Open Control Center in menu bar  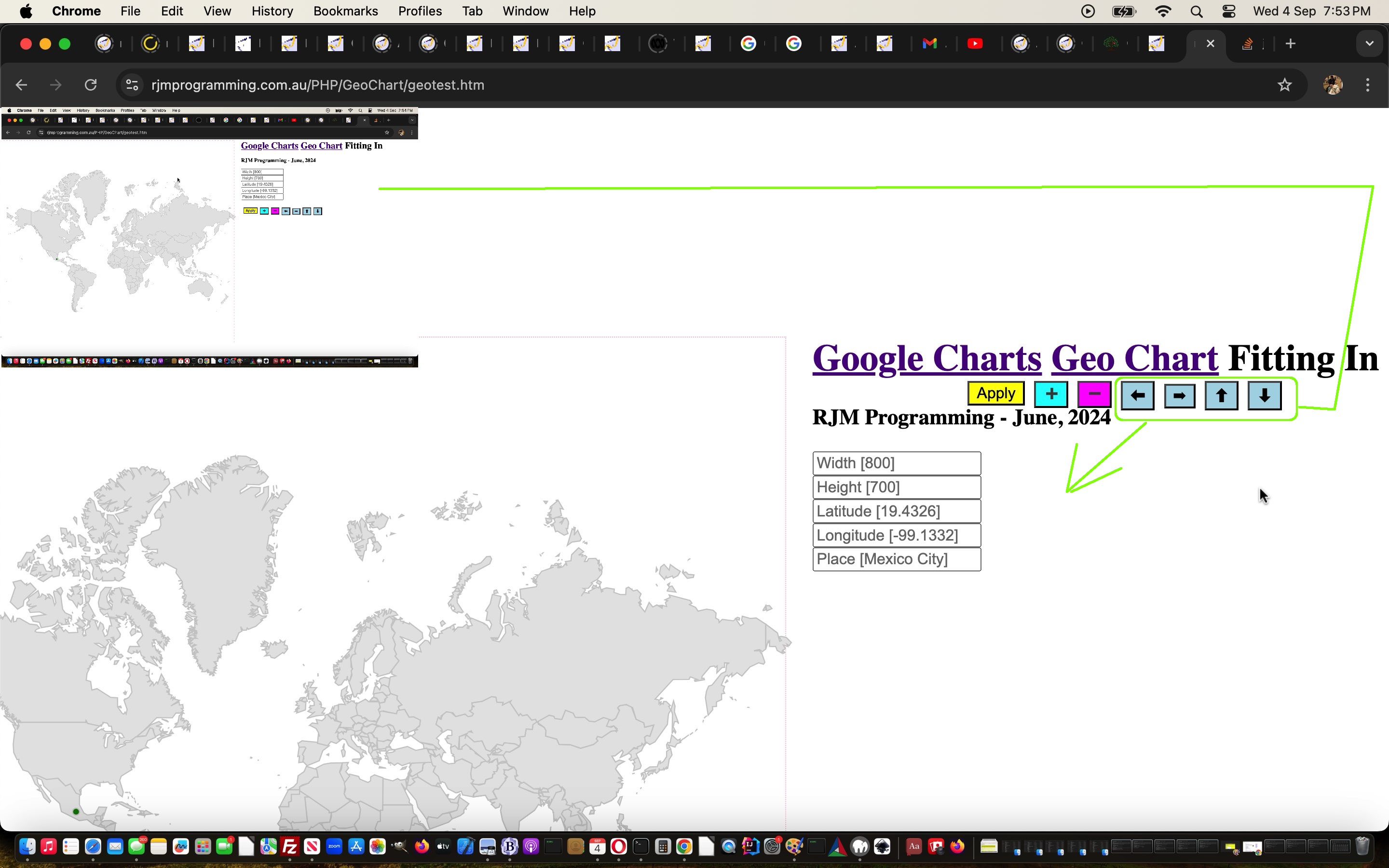(1228, 12)
